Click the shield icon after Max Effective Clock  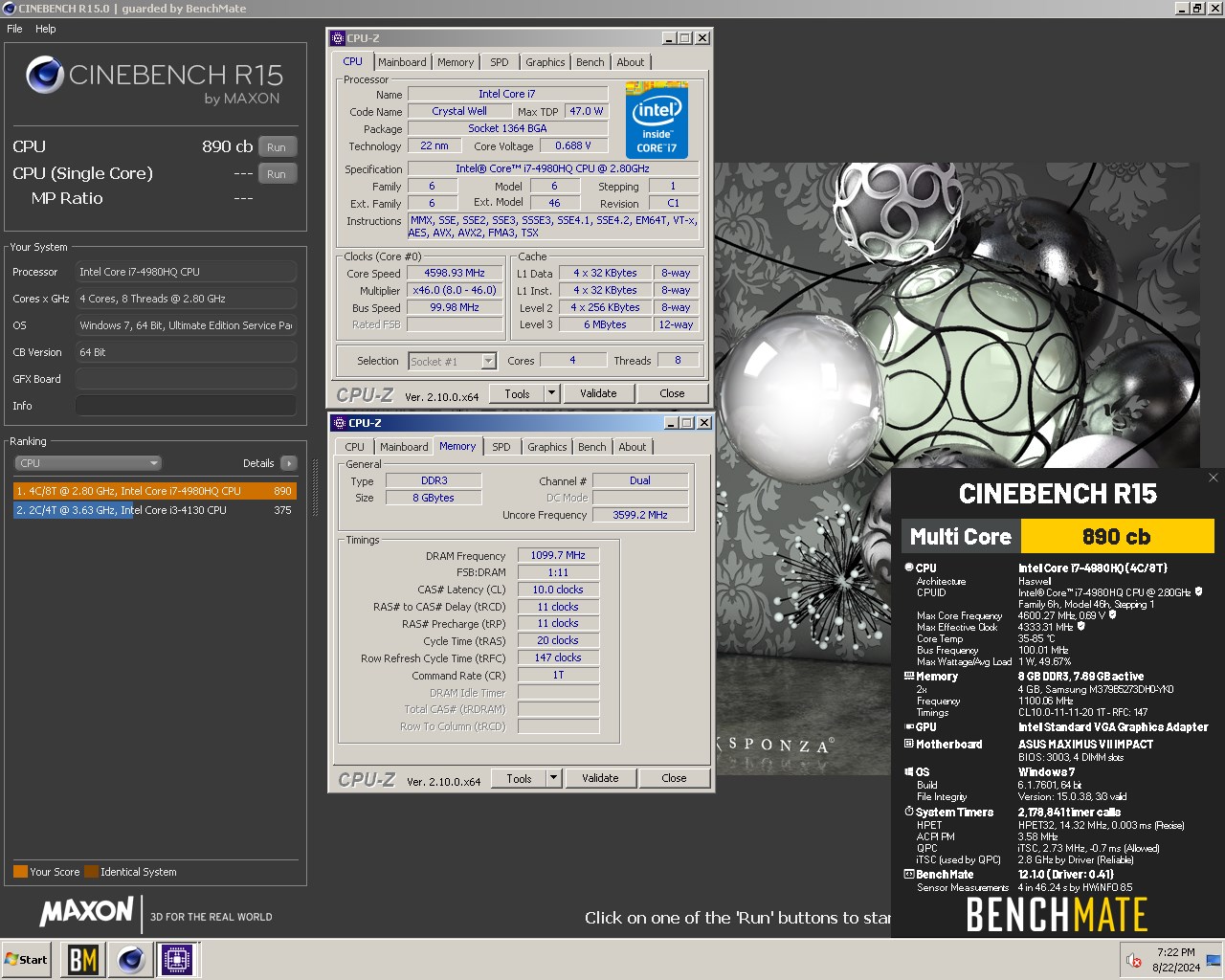1081,627
